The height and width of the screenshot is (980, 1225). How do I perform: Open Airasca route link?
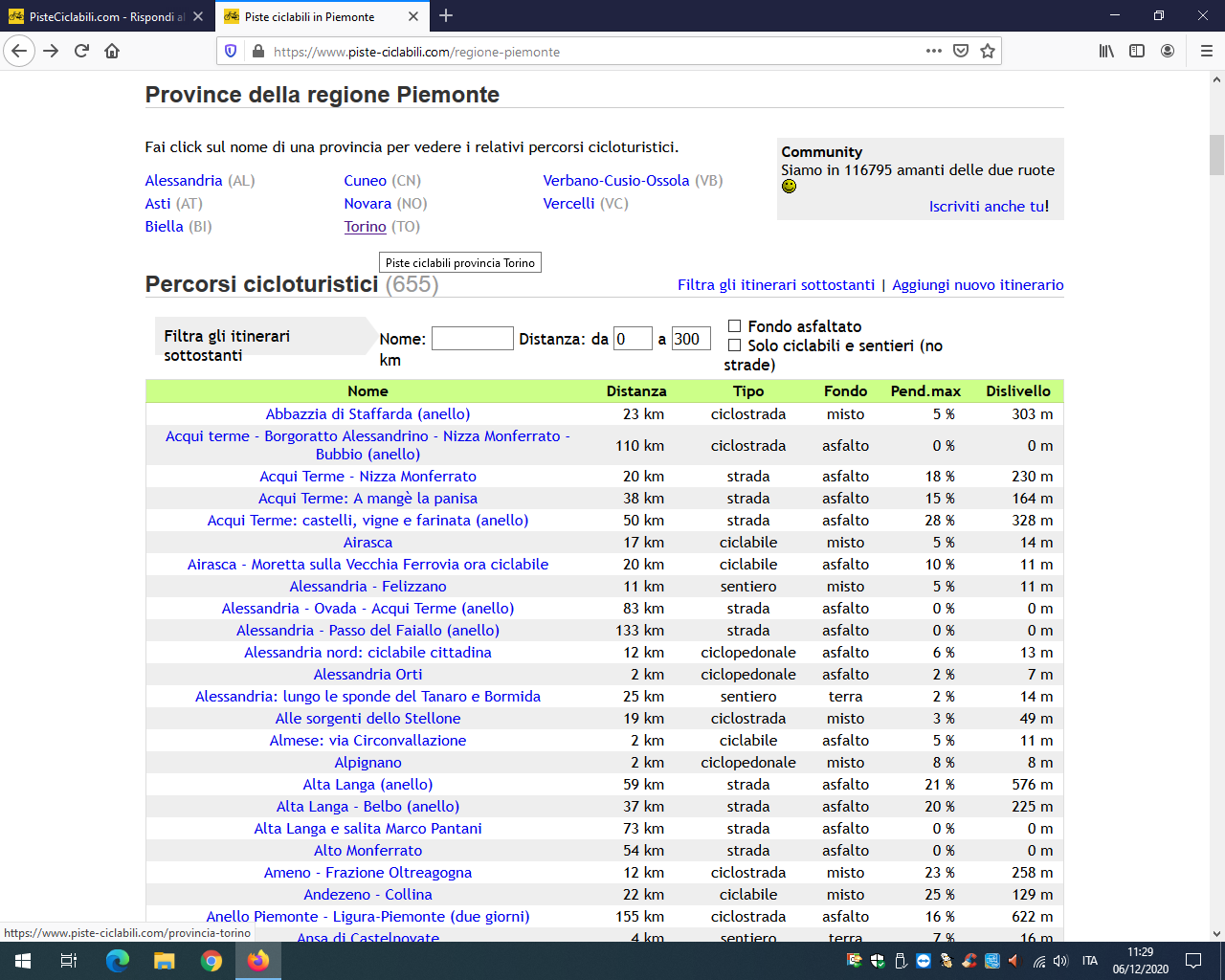[x=368, y=543]
